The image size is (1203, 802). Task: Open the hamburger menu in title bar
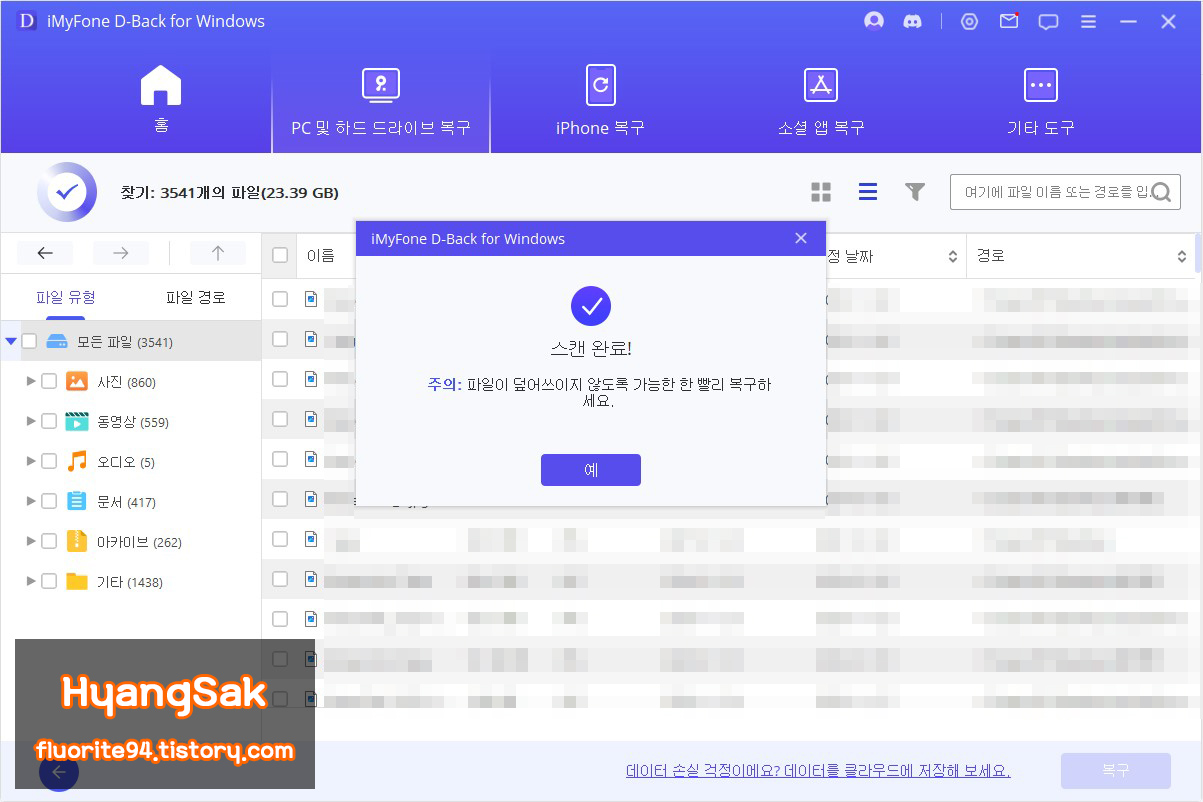point(1088,21)
